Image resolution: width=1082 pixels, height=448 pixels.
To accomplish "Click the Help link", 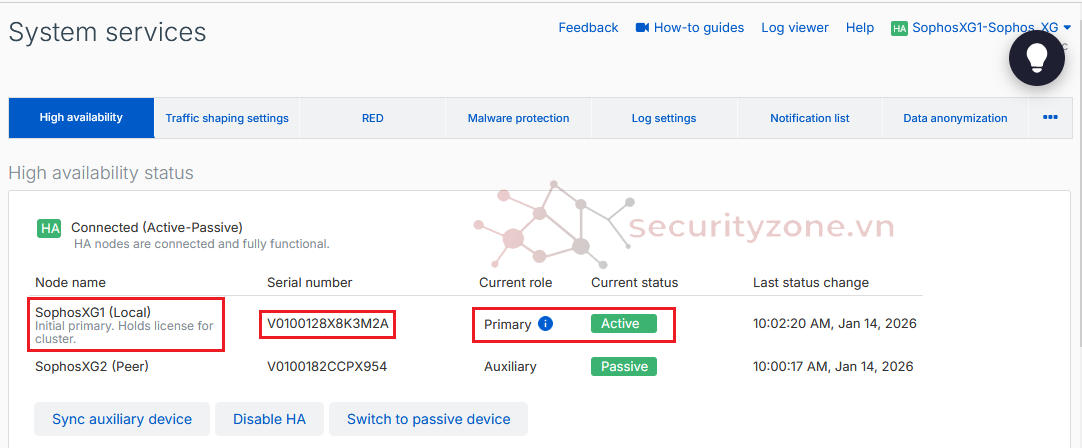I will [859, 28].
